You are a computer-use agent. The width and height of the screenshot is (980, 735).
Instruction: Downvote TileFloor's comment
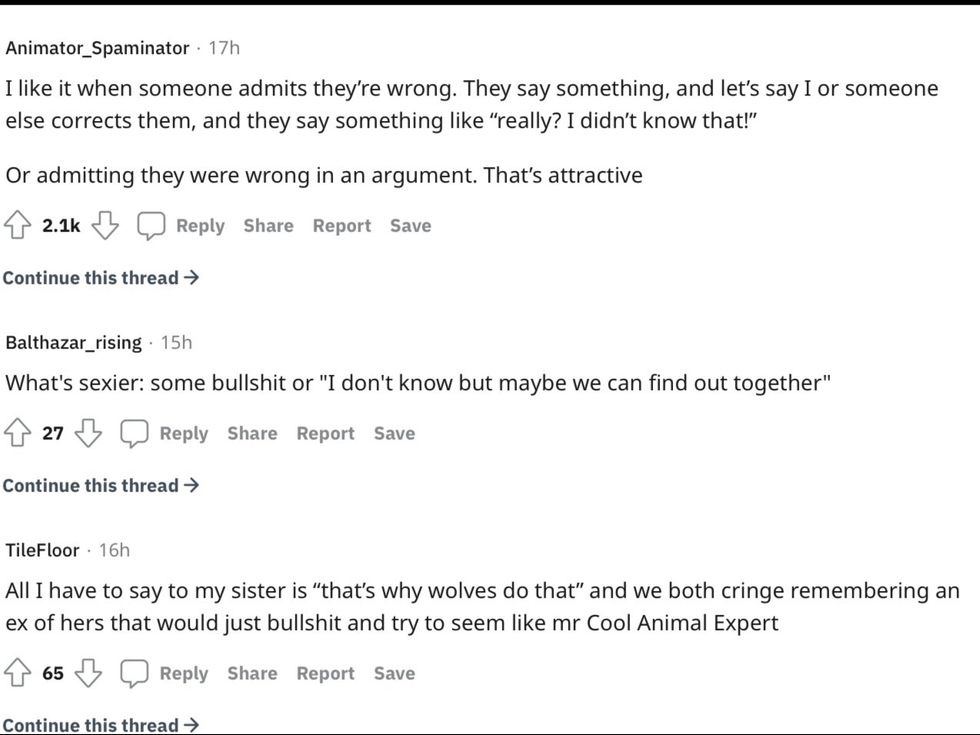click(89, 674)
